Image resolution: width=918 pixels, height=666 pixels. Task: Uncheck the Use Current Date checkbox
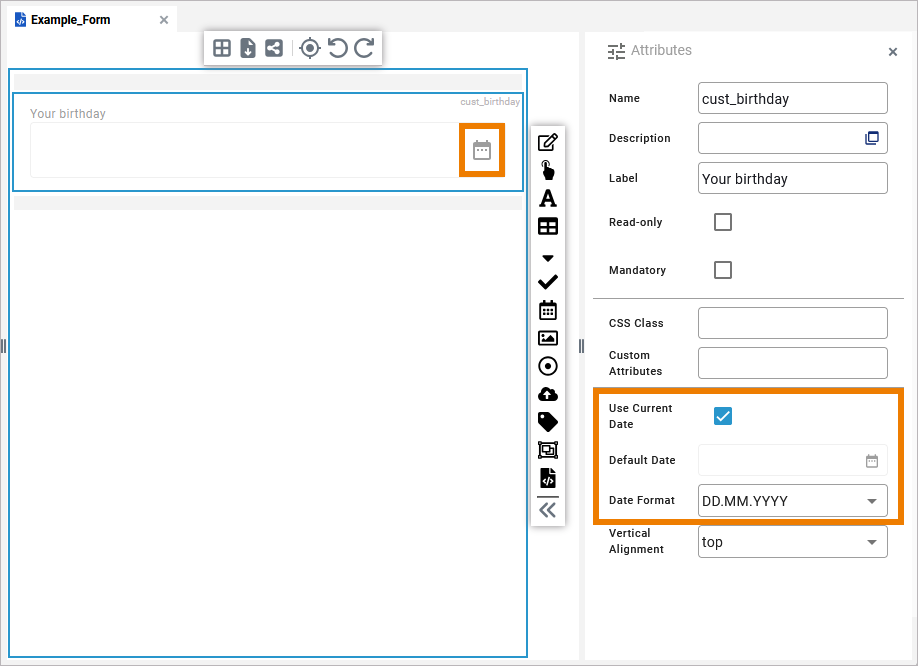723,416
